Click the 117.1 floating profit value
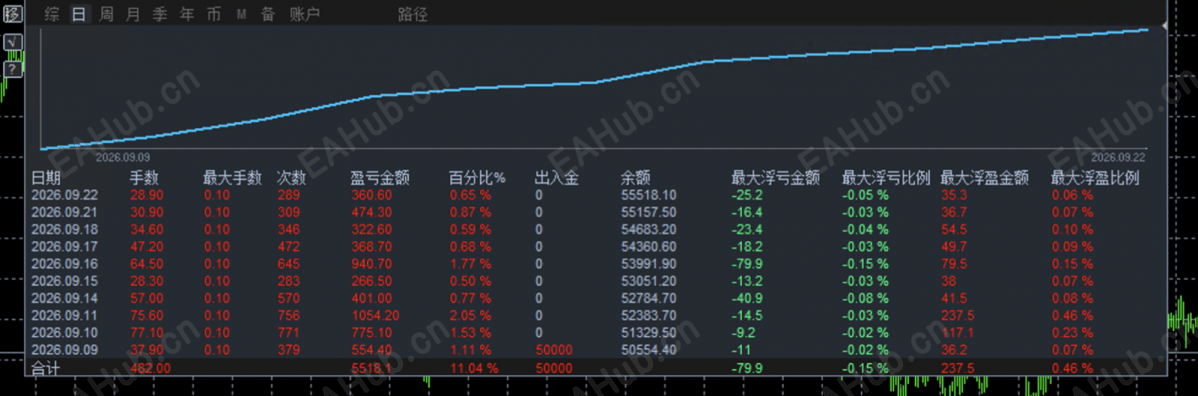The height and width of the screenshot is (396, 1198). [x=957, y=333]
